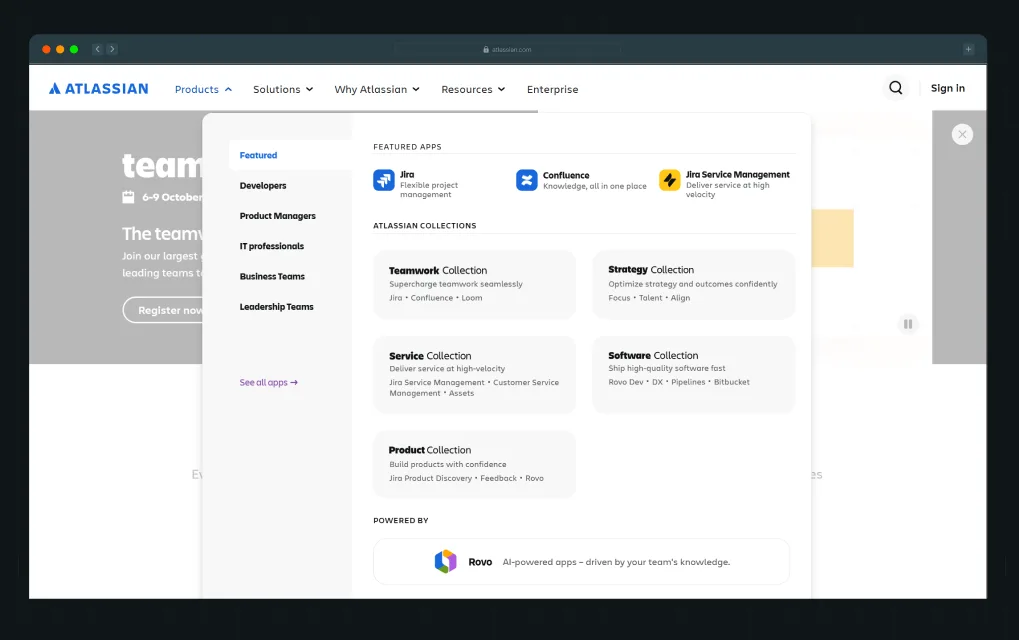Click the Jira app icon
Screen dimensions: 1019x640
(x=383, y=180)
